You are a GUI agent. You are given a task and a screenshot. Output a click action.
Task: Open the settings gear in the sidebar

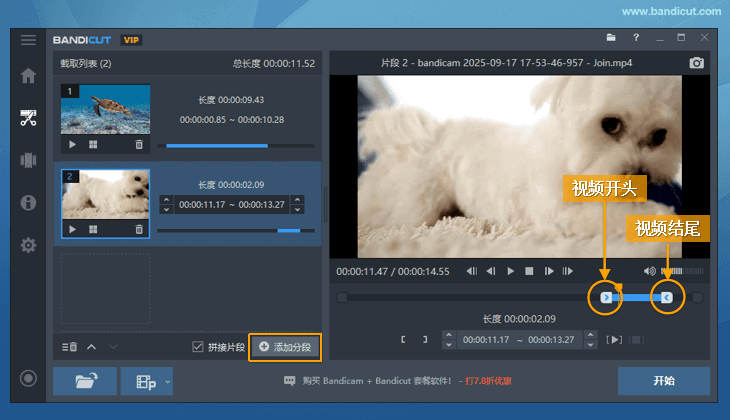[x=28, y=245]
